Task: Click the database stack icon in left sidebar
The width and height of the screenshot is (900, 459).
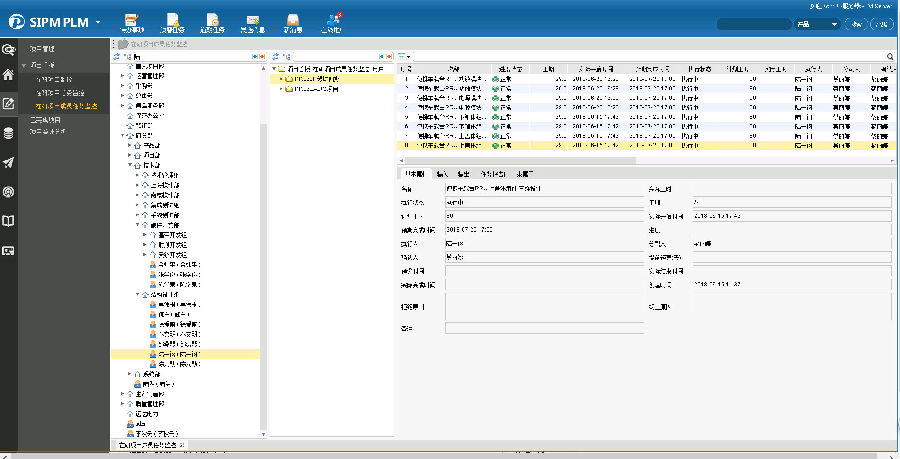Action: [9, 133]
